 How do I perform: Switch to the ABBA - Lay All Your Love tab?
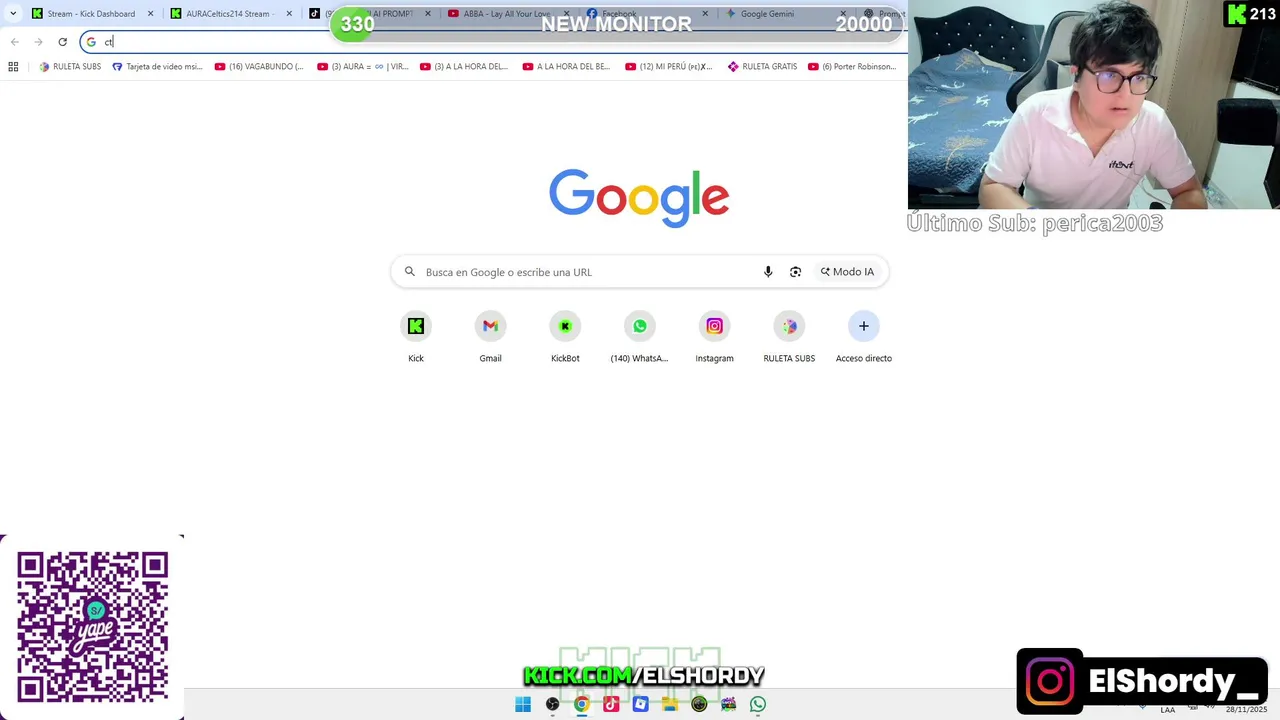tap(506, 14)
